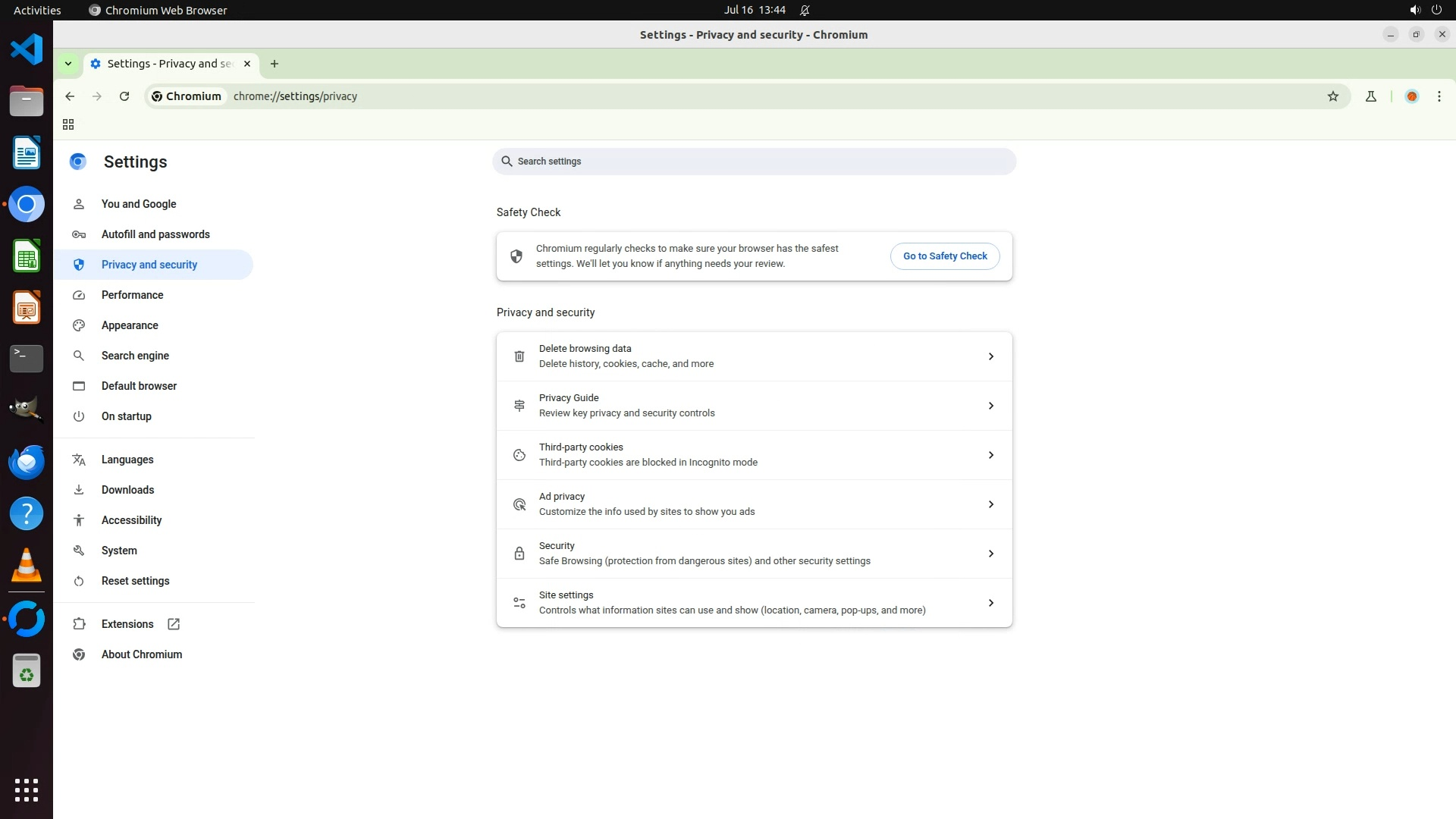
Task: Open Security settings arrow
Action: point(990,554)
